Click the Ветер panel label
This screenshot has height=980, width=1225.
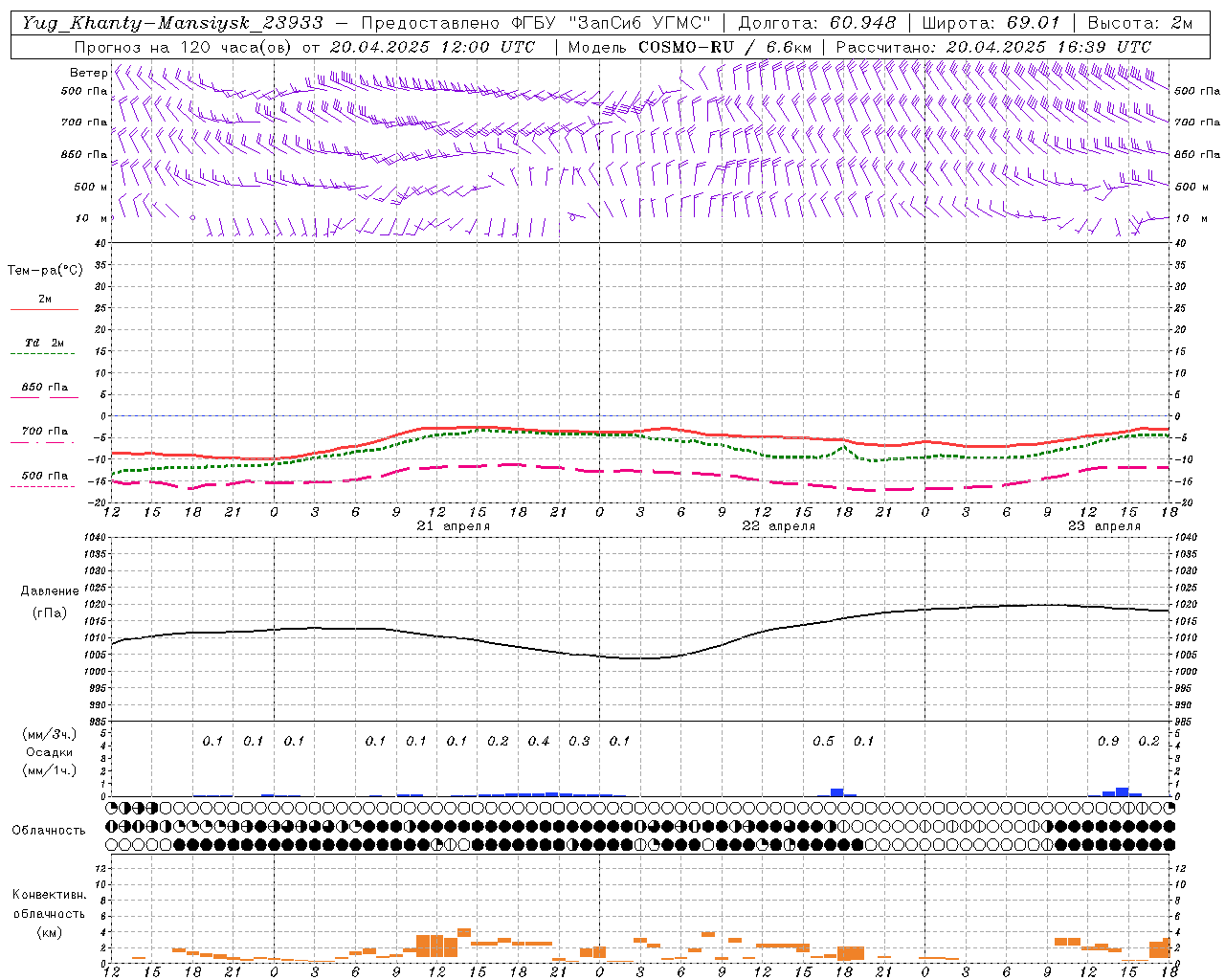(89, 73)
